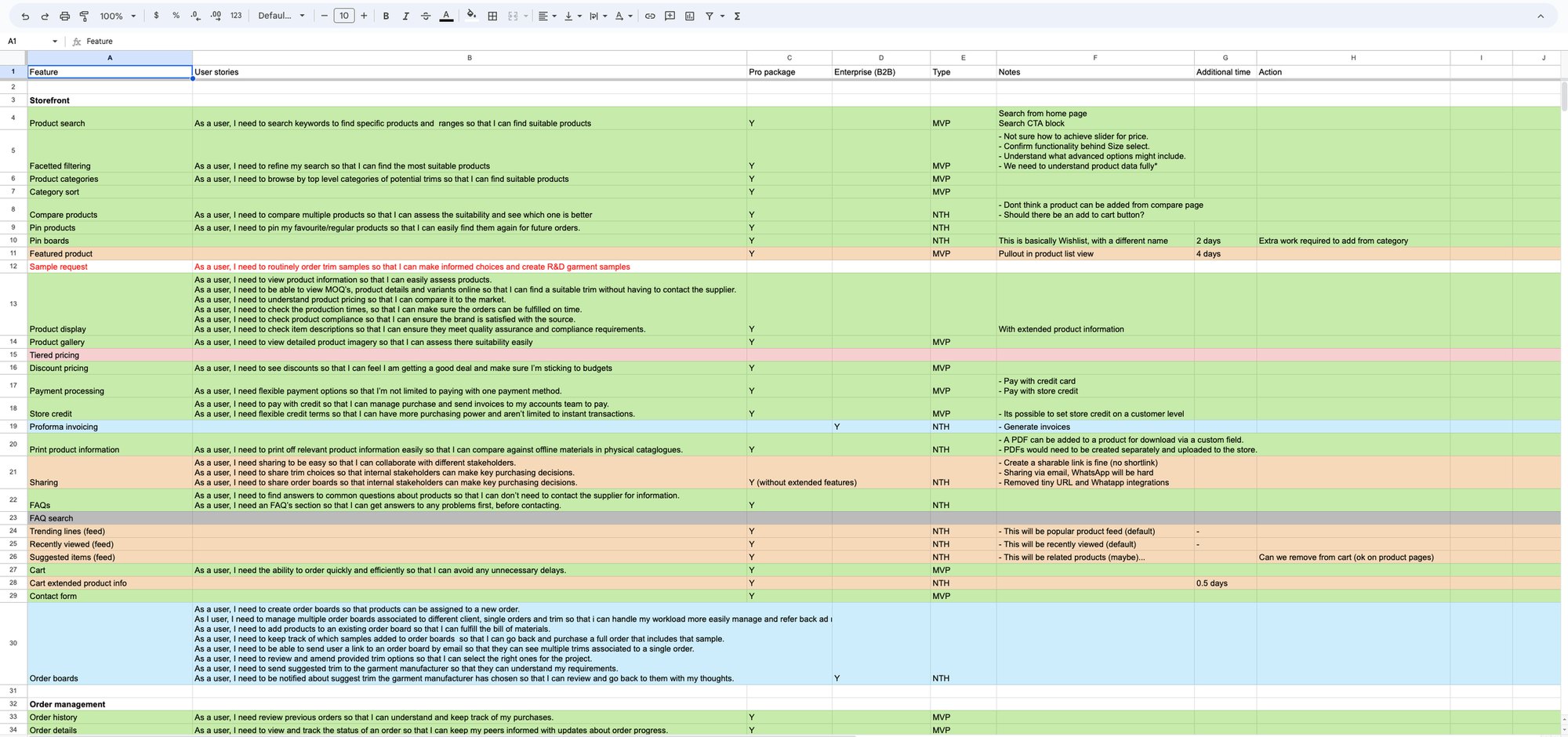Select the 'Cart extended product info' cell

(x=110, y=583)
